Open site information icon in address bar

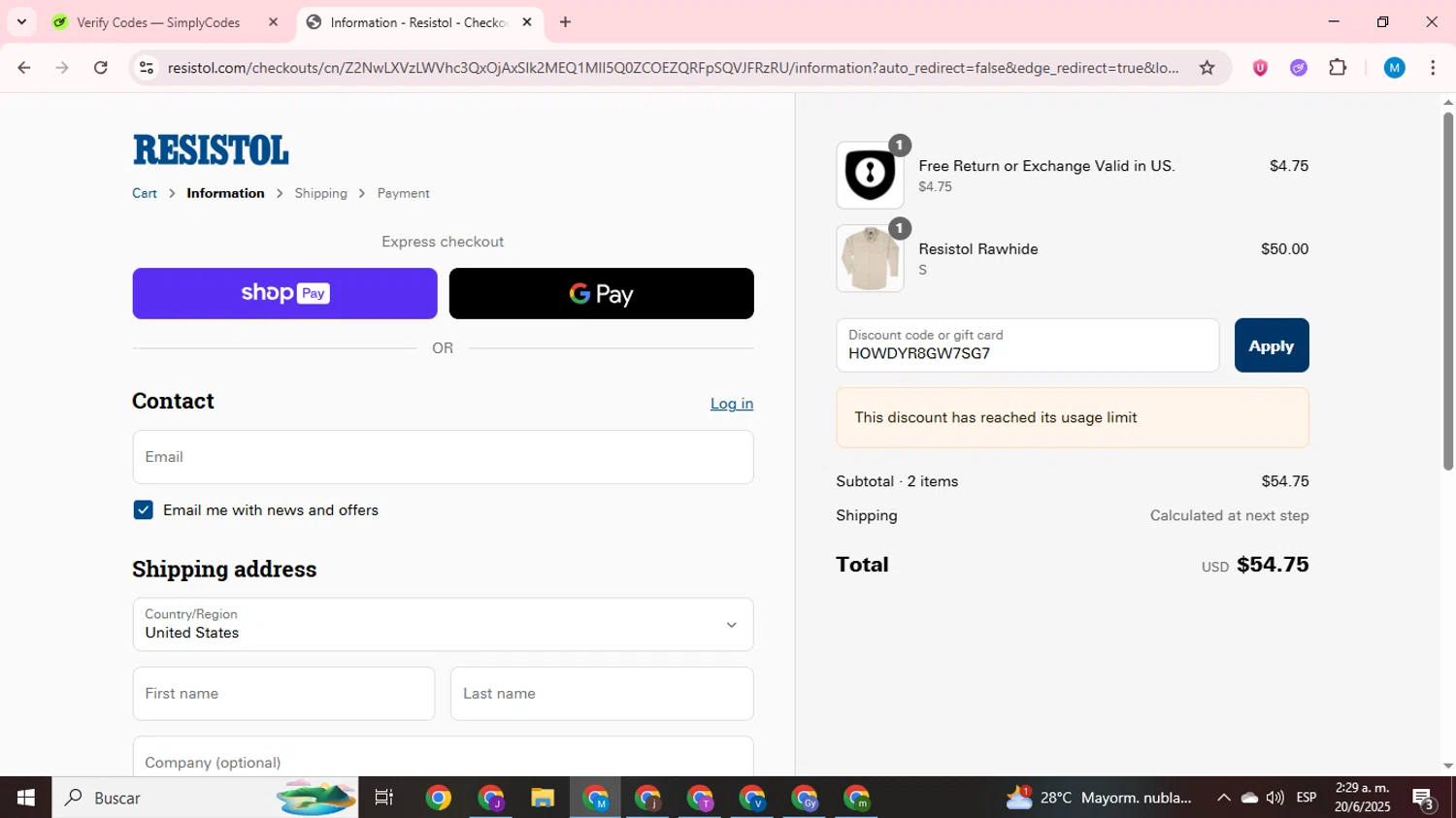147,68
